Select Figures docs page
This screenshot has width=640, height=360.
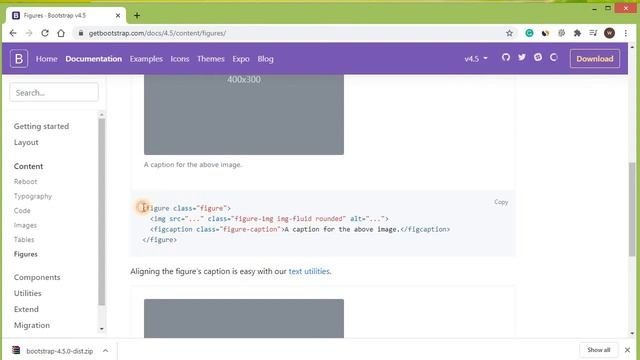(x=26, y=254)
